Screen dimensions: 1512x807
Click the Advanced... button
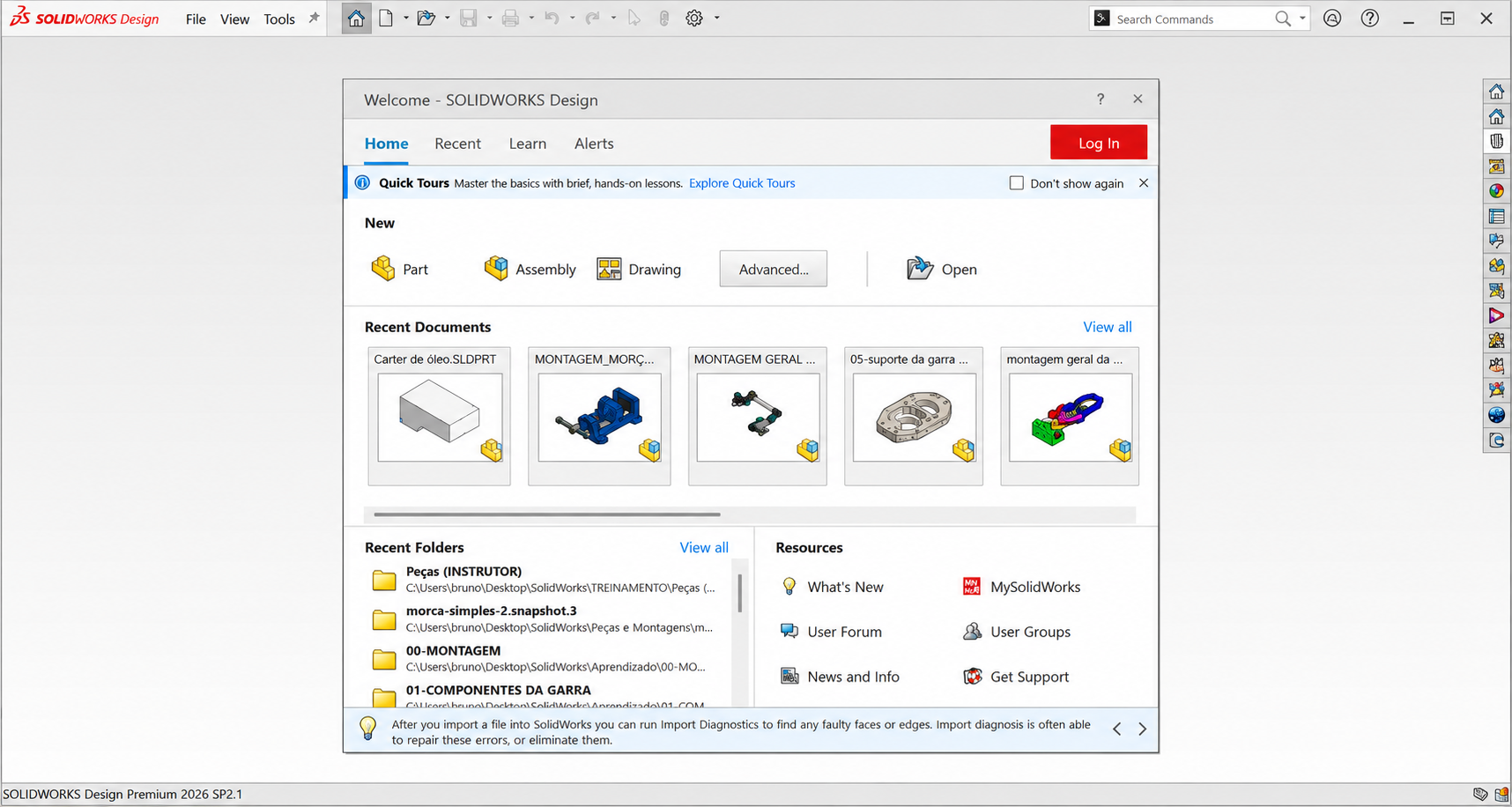tap(773, 269)
